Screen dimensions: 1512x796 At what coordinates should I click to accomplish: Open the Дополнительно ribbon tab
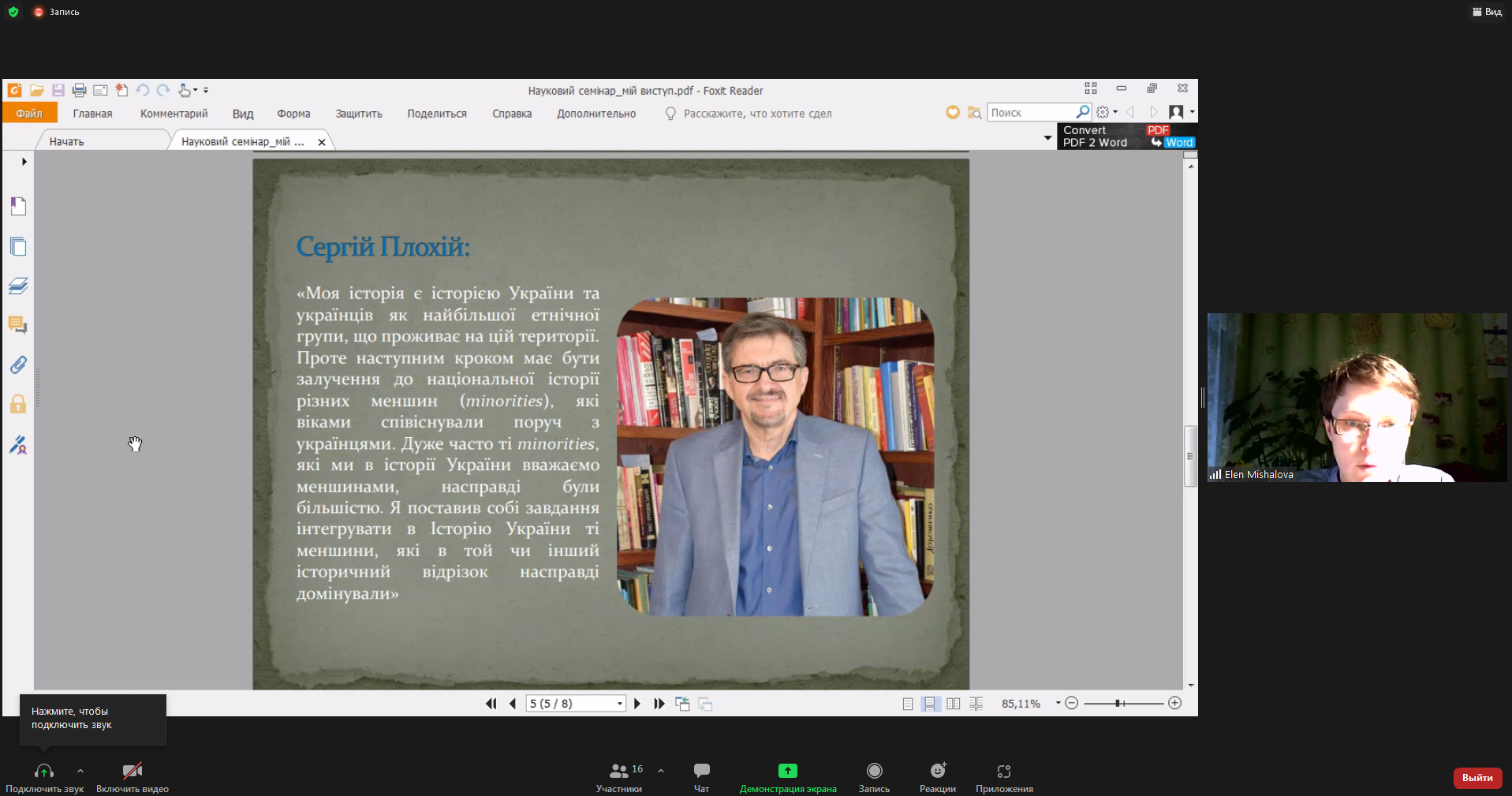coord(596,114)
